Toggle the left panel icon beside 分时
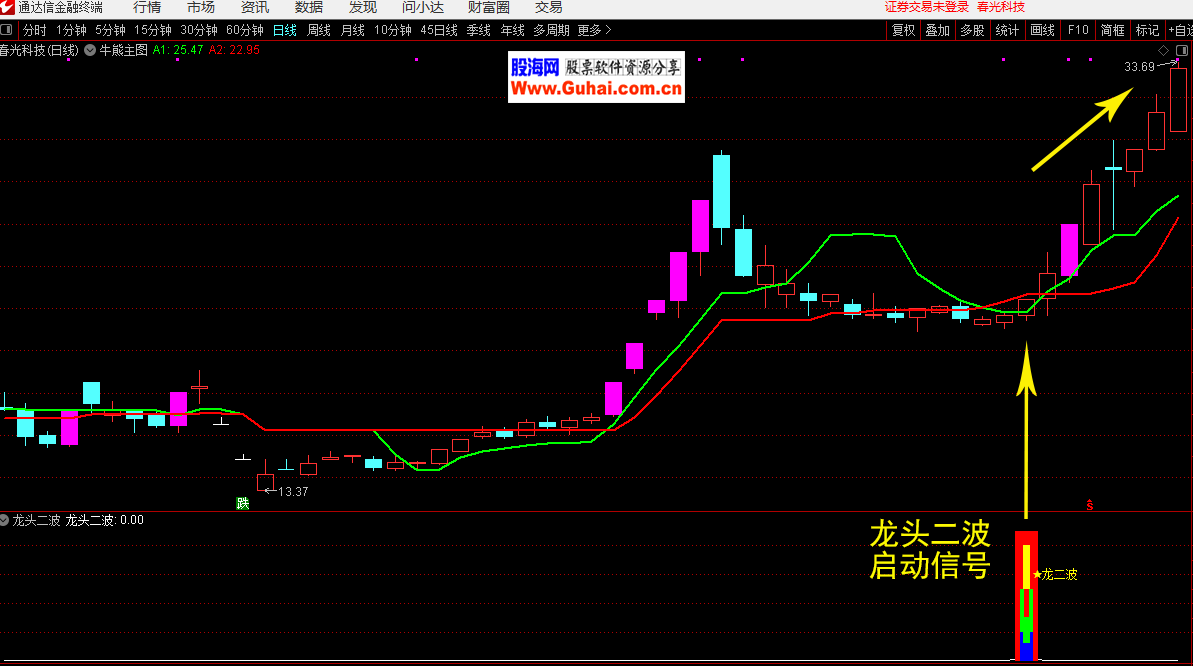 click(x=8, y=30)
